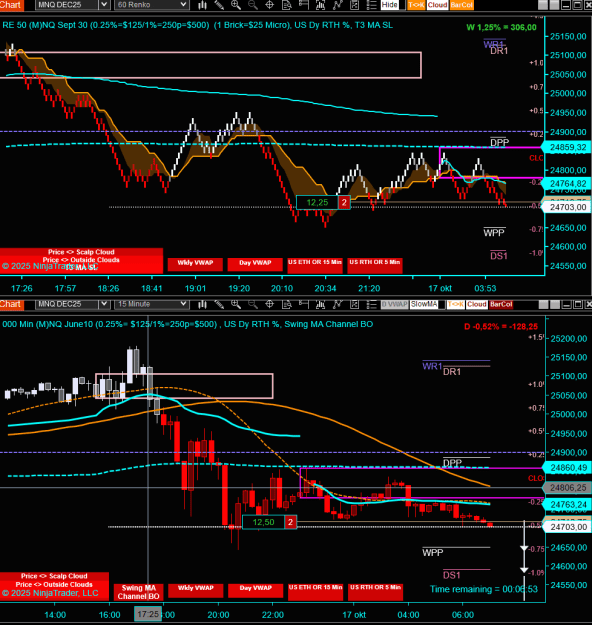
Task: Click Price <> Scalp Cloud in the 15 Minute chart
Action: pyautogui.click(x=54, y=576)
